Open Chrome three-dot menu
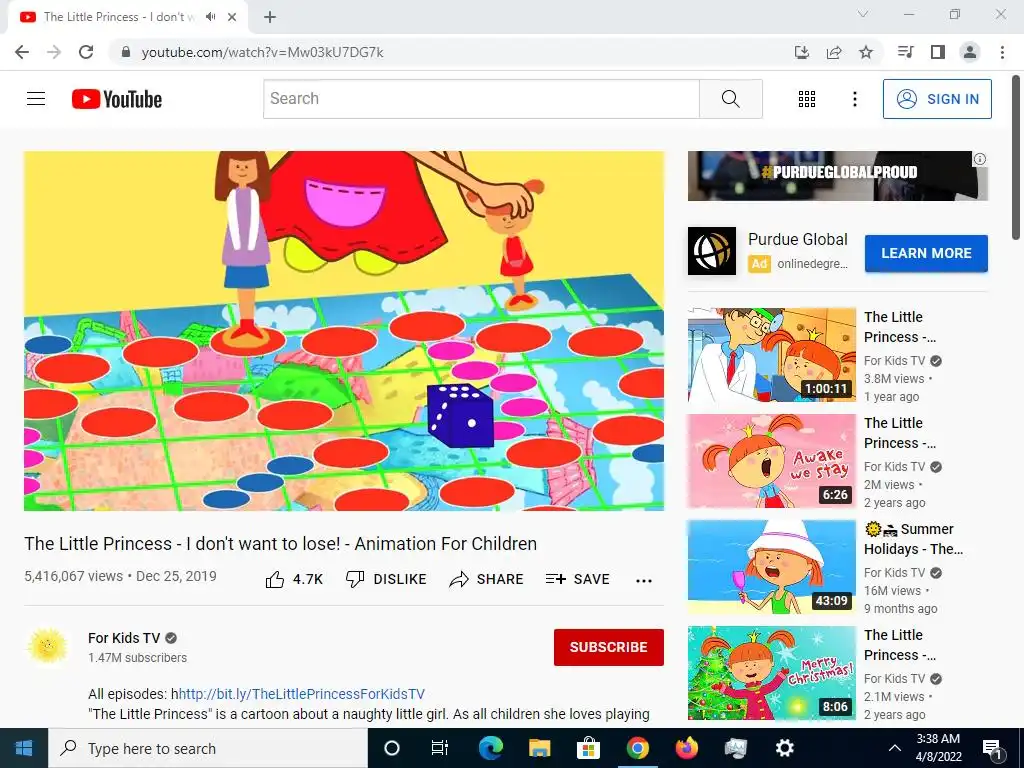This screenshot has height=768, width=1024. pos(1002,52)
